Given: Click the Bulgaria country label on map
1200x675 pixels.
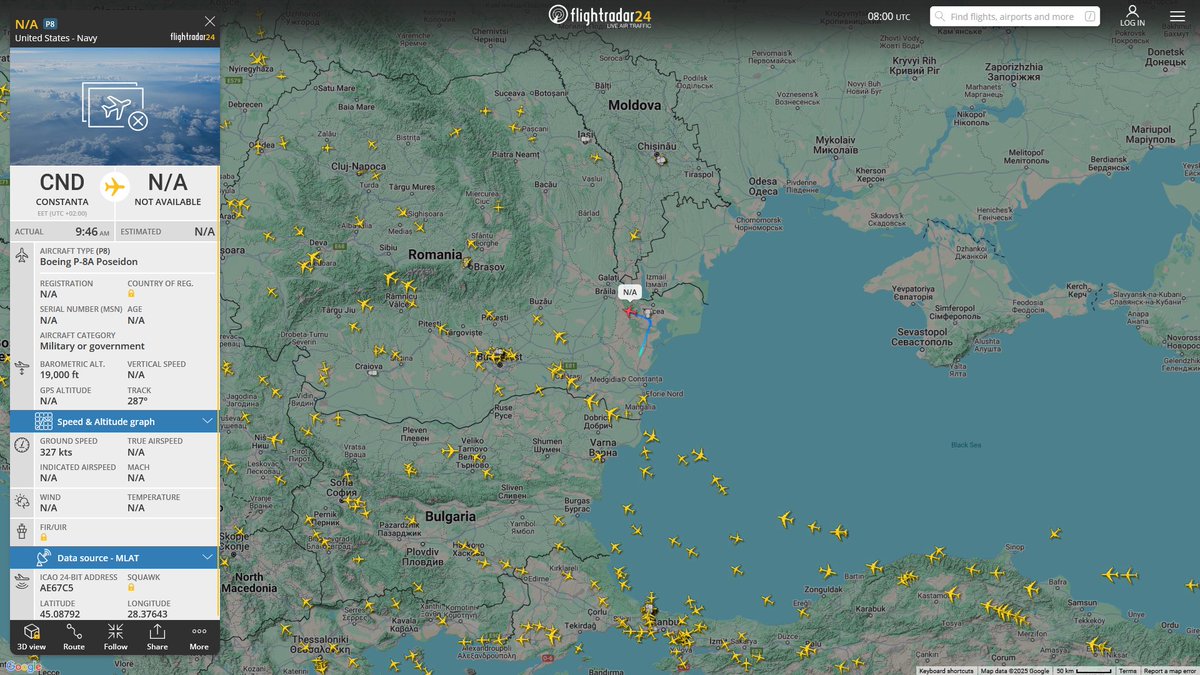Looking at the screenshot, I should pyautogui.click(x=451, y=517).
